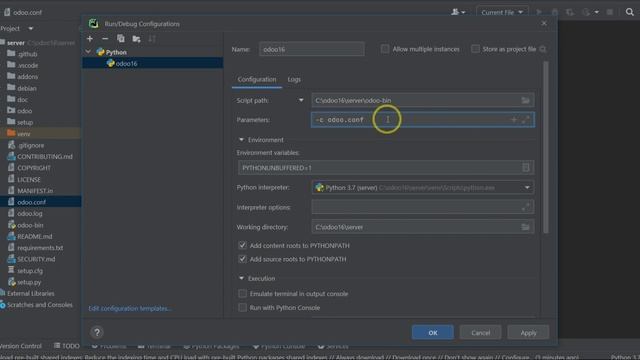Collapse the Environment section
This screenshot has height=360, width=640.
tap(241, 140)
